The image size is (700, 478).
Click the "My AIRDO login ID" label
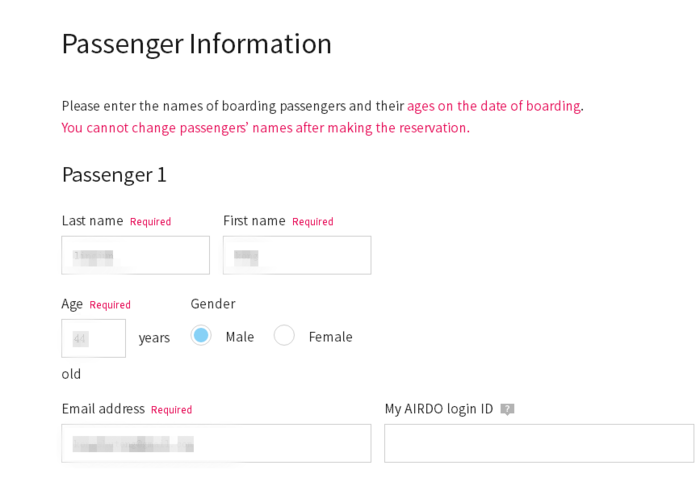(x=439, y=409)
